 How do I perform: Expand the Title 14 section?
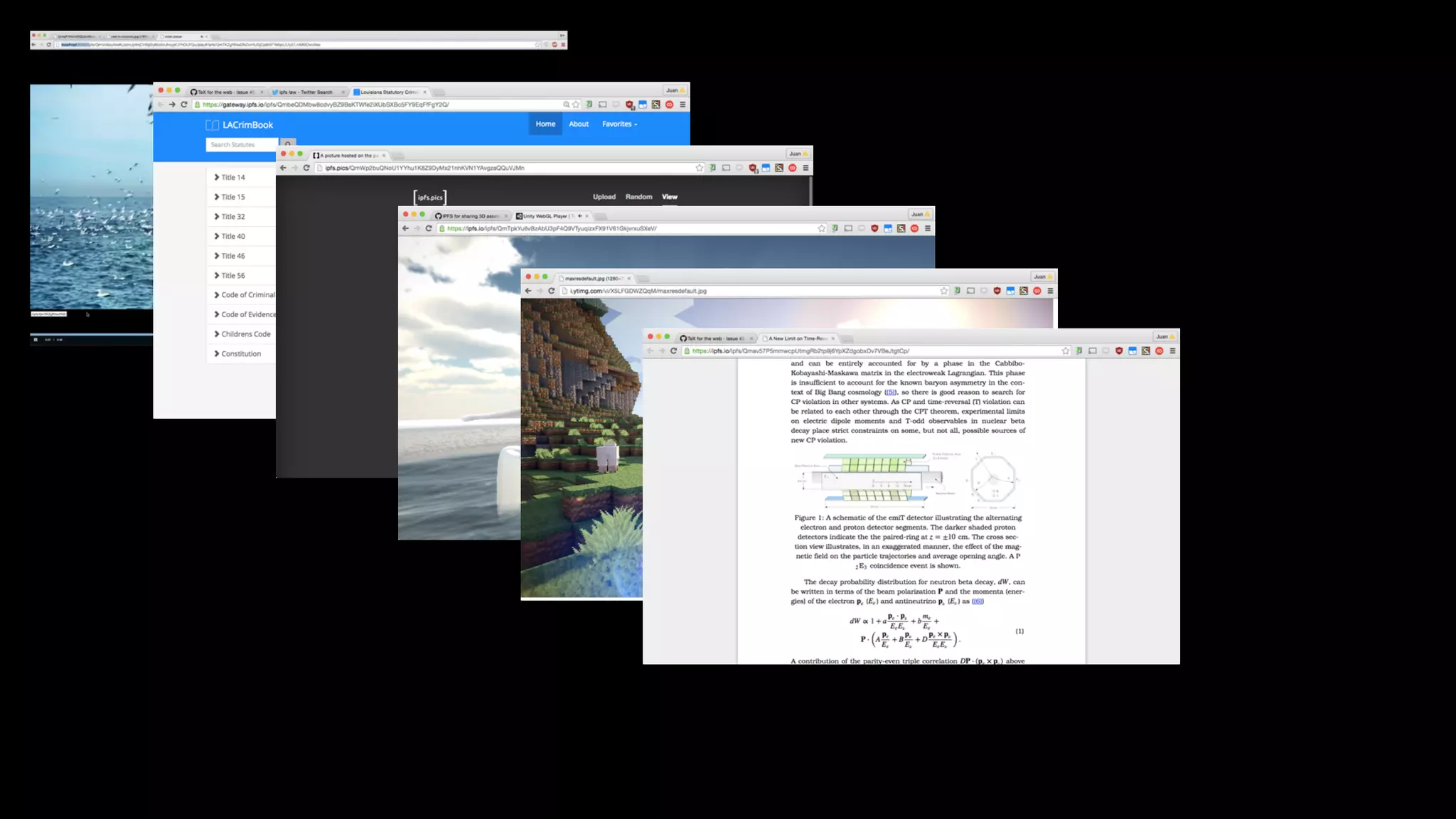point(232,177)
